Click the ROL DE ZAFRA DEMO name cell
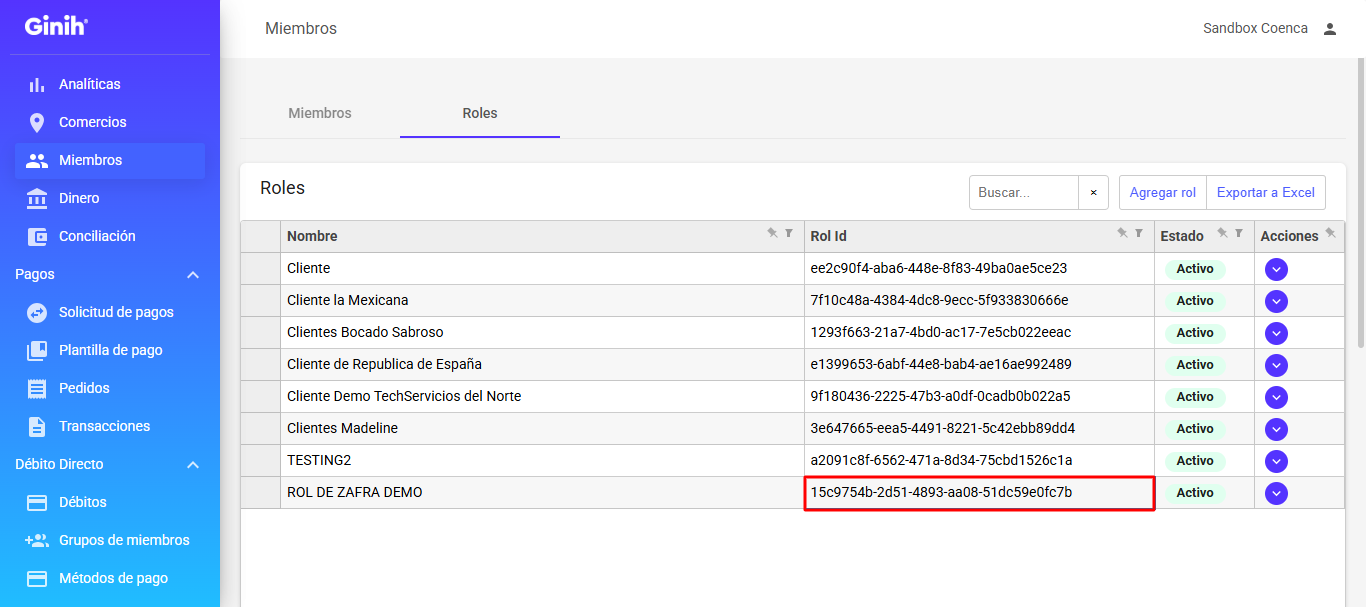1366x607 pixels. [542, 493]
